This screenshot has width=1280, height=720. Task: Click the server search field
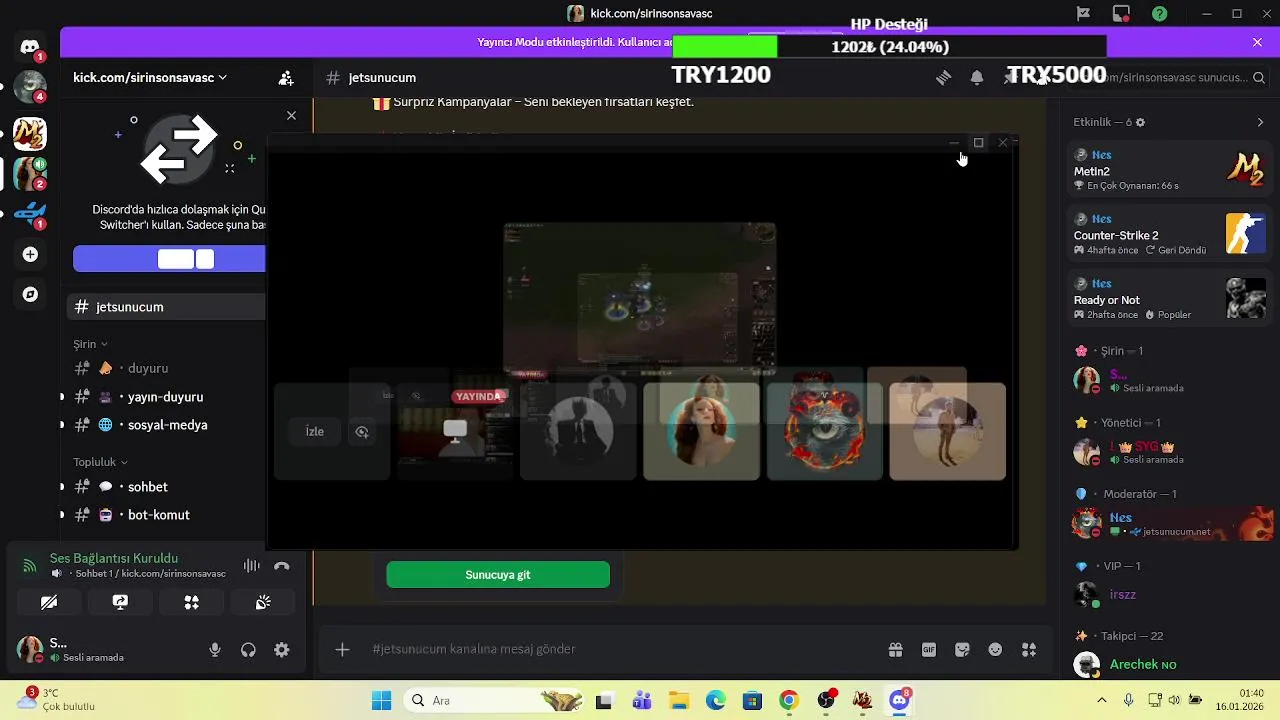point(1163,77)
